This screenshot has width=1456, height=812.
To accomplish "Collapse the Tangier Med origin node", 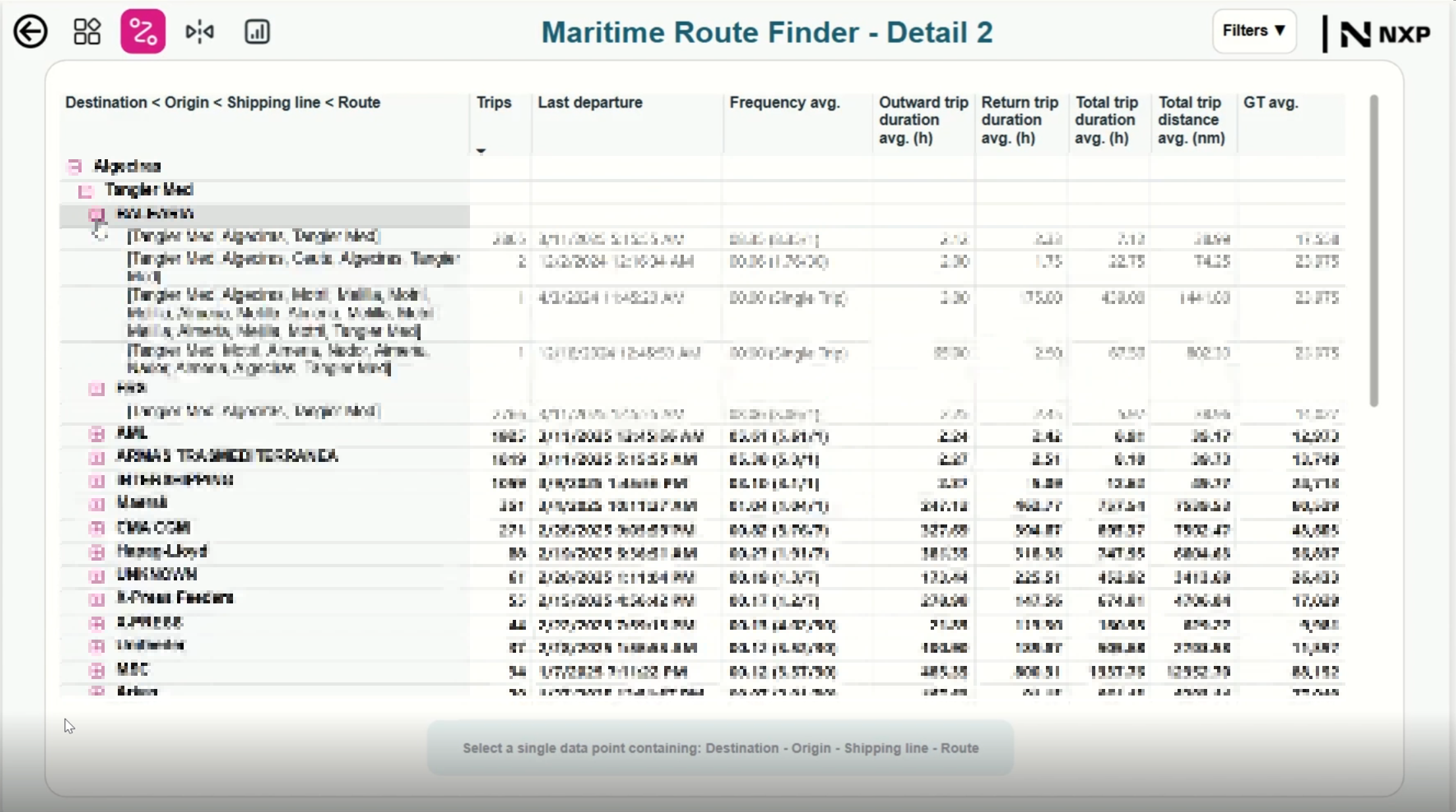I will coord(86,191).
